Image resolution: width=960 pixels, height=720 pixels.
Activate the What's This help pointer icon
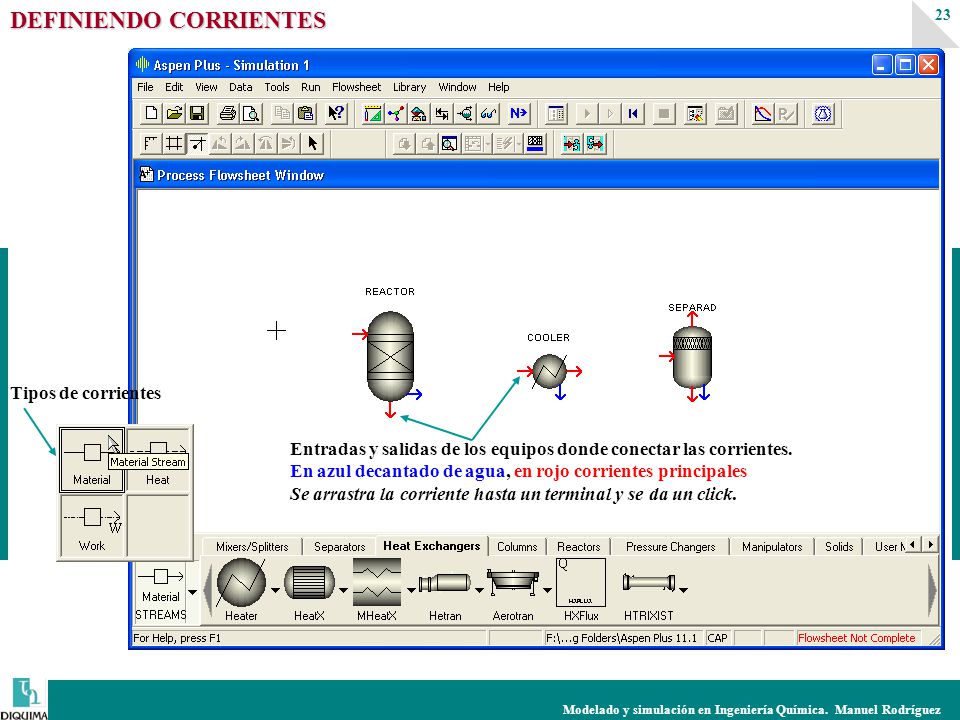pyautogui.click(x=336, y=113)
